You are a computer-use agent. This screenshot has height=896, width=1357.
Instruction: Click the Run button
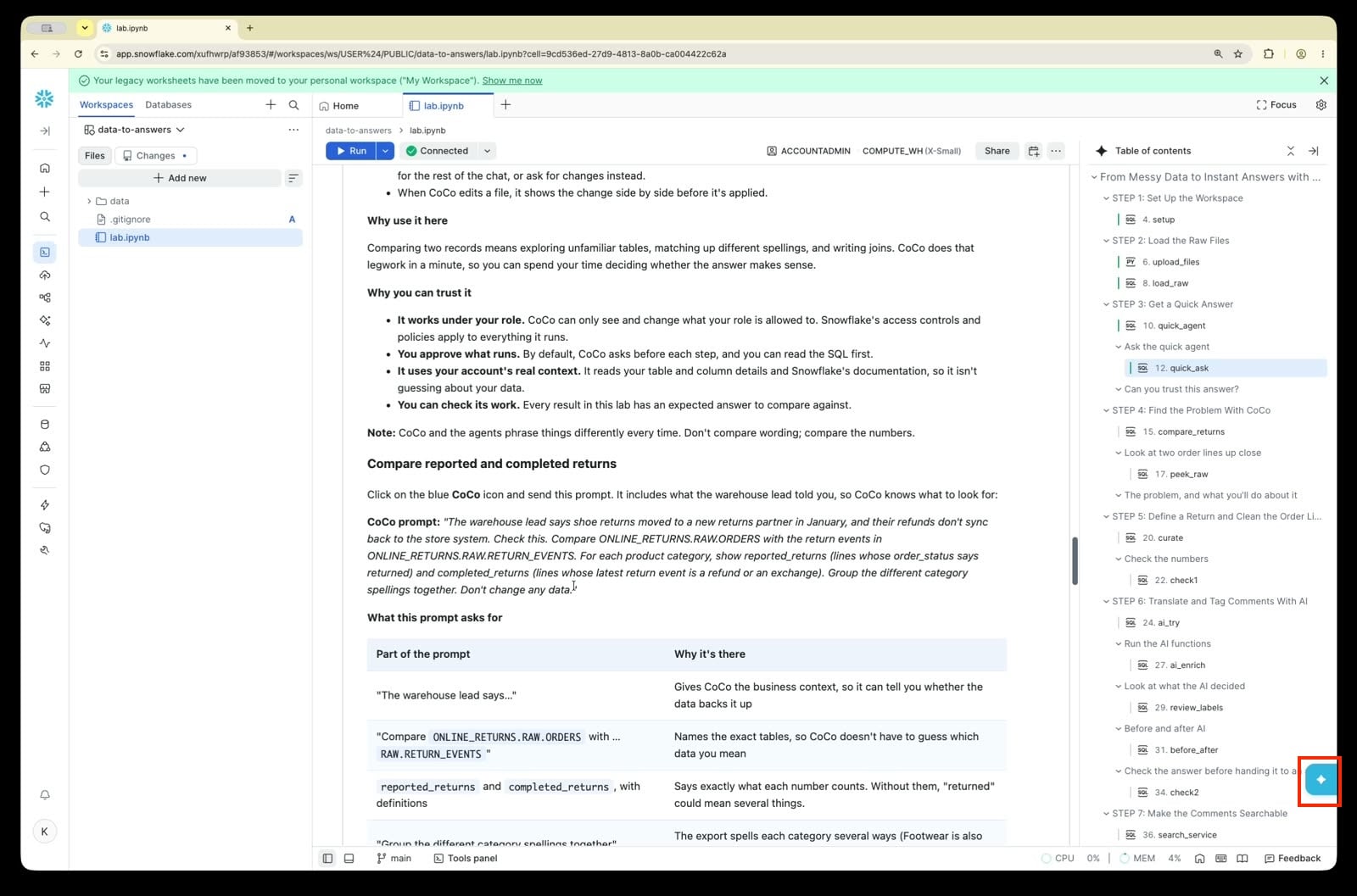[x=350, y=151]
